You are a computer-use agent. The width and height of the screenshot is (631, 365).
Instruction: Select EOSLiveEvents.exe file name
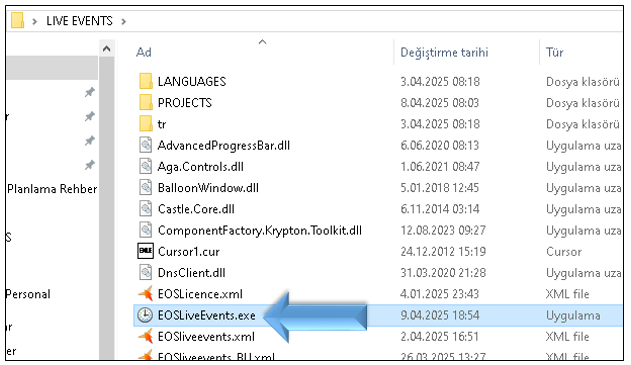(206, 315)
